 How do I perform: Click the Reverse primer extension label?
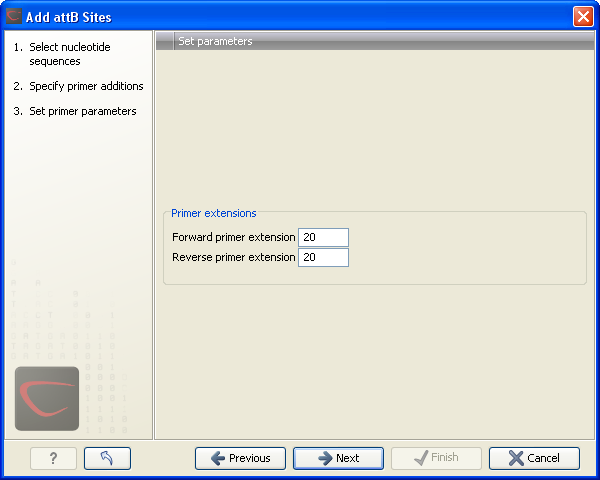click(233, 257)
